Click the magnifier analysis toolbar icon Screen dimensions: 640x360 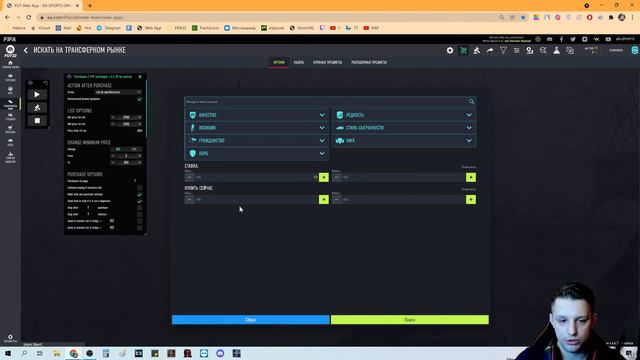pyautogui.click(x=543, y=50)
